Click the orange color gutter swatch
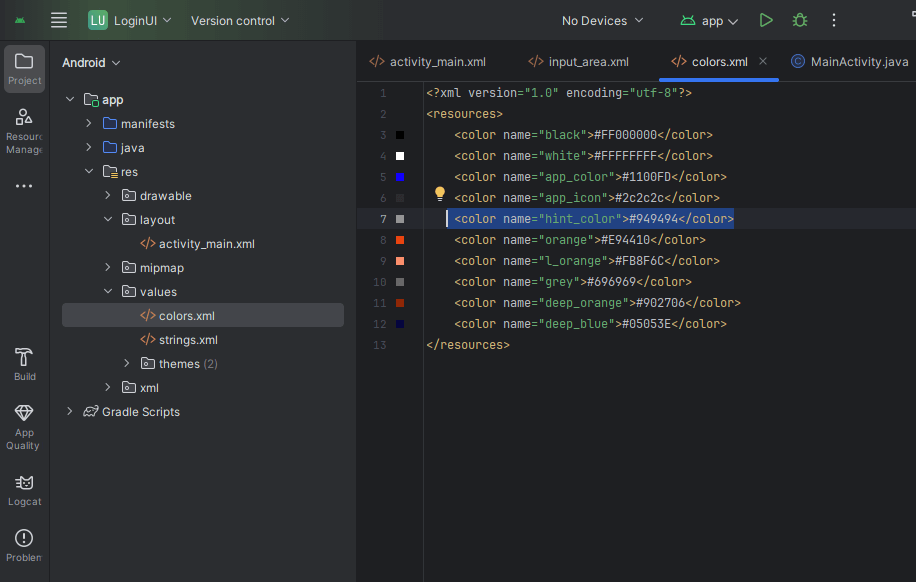 click(x=400, y=240)
